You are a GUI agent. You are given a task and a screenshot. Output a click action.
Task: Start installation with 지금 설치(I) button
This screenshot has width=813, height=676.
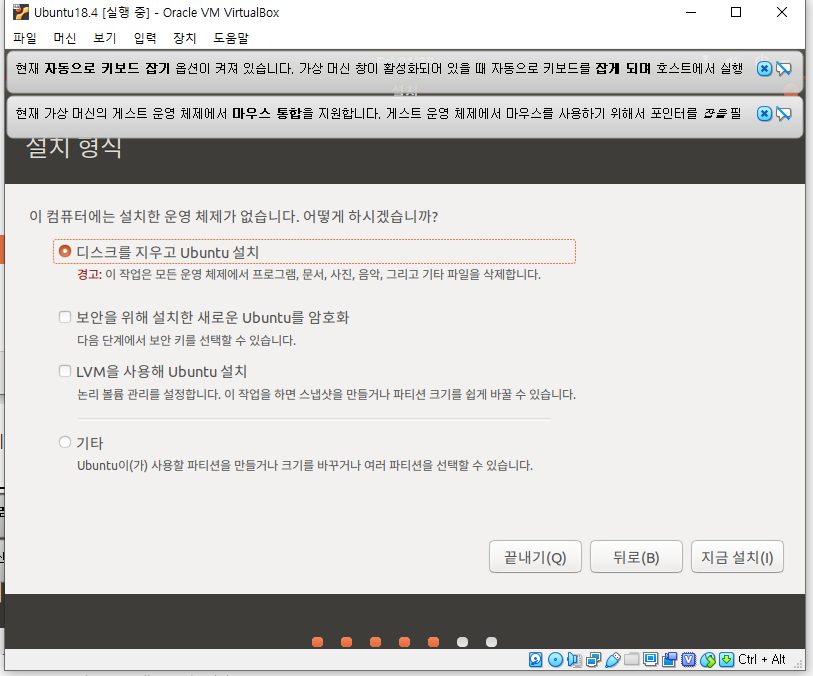[737, 557]
